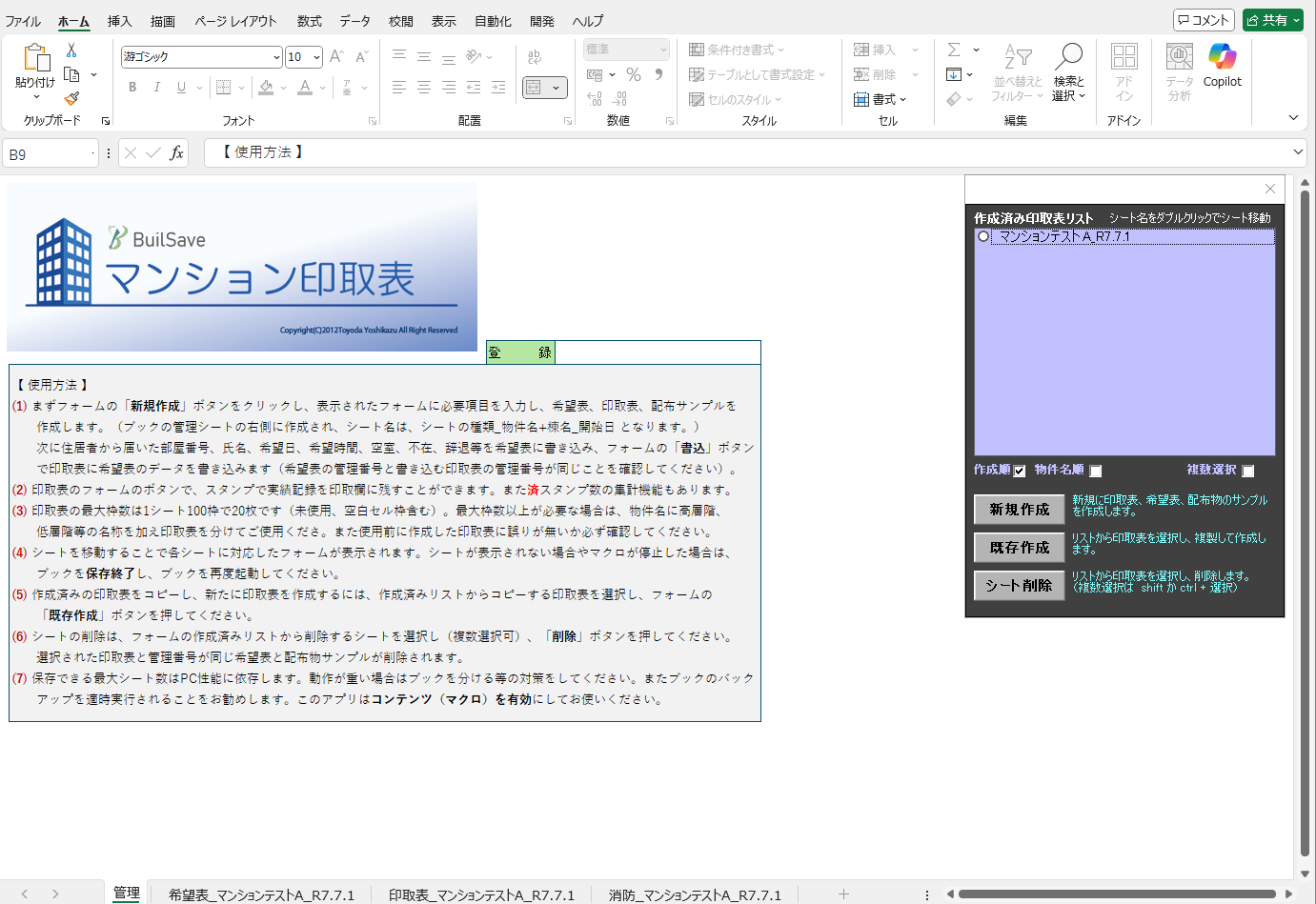This screenshot has height=904, width=1316.
Task: Enable the 複数選択 checkbox
Action: (1248, 471)
